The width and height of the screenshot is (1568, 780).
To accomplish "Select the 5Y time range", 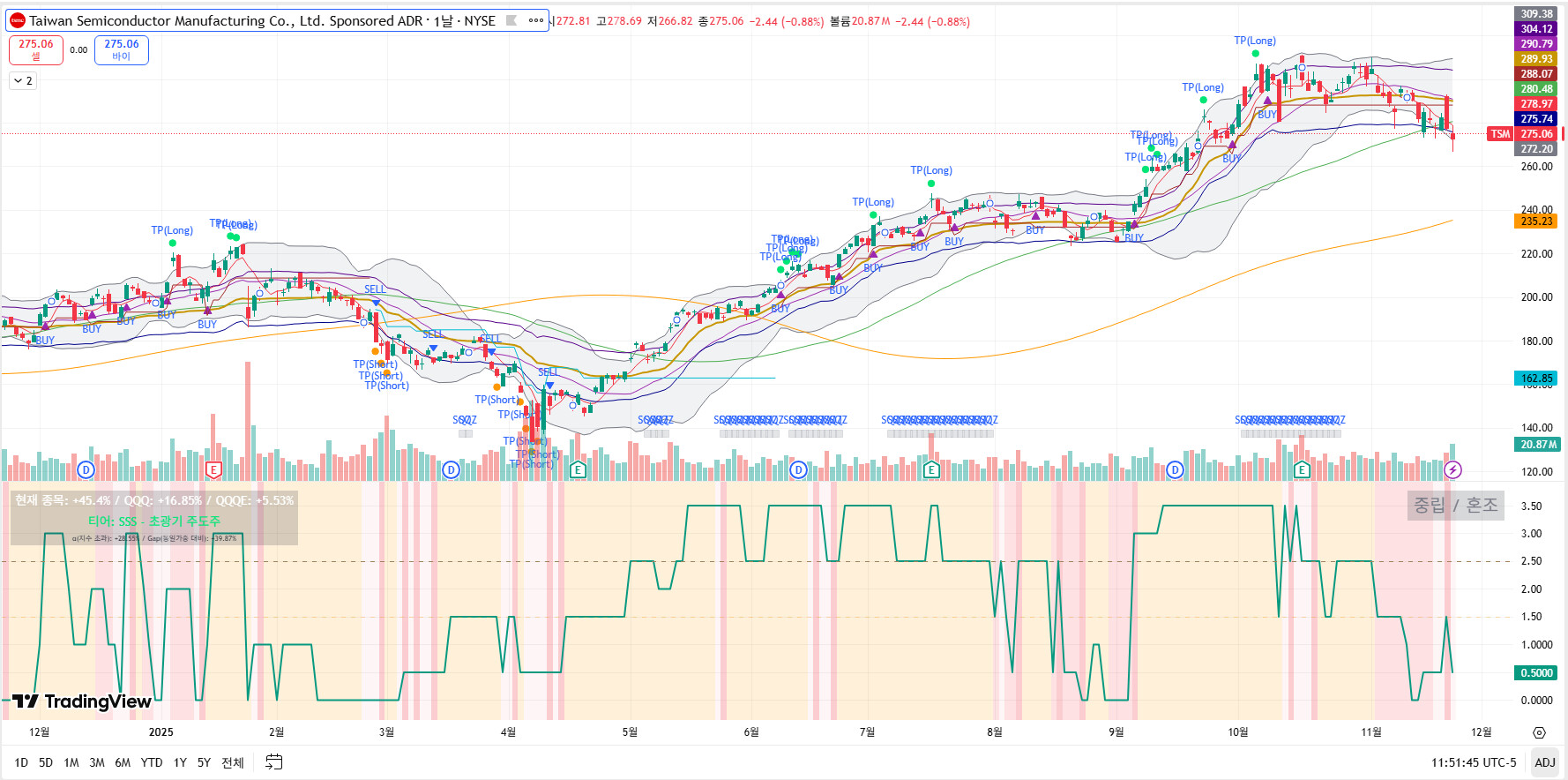I will click(204, 762).
